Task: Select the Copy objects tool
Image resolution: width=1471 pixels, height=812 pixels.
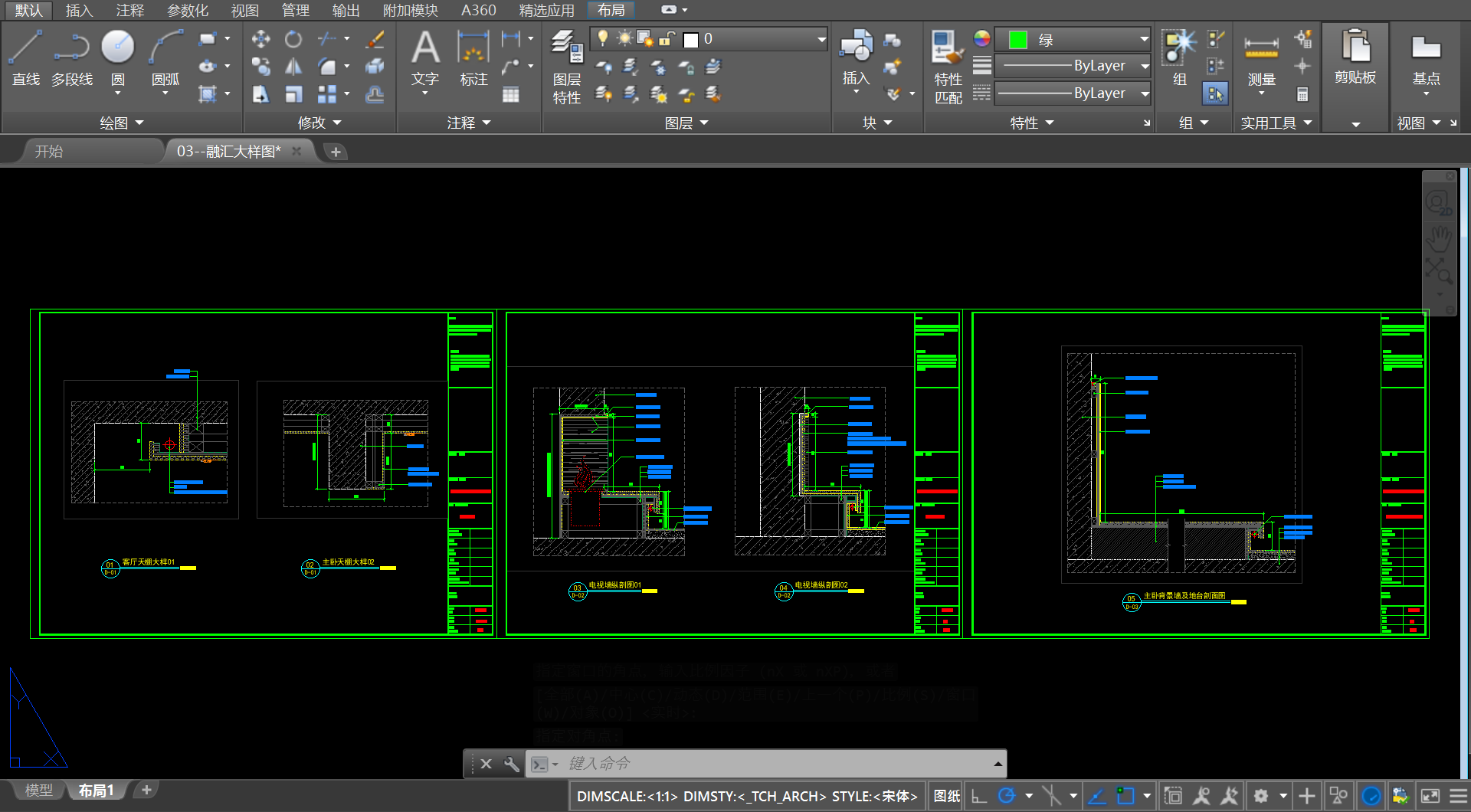Action: [x=260, y=67]
